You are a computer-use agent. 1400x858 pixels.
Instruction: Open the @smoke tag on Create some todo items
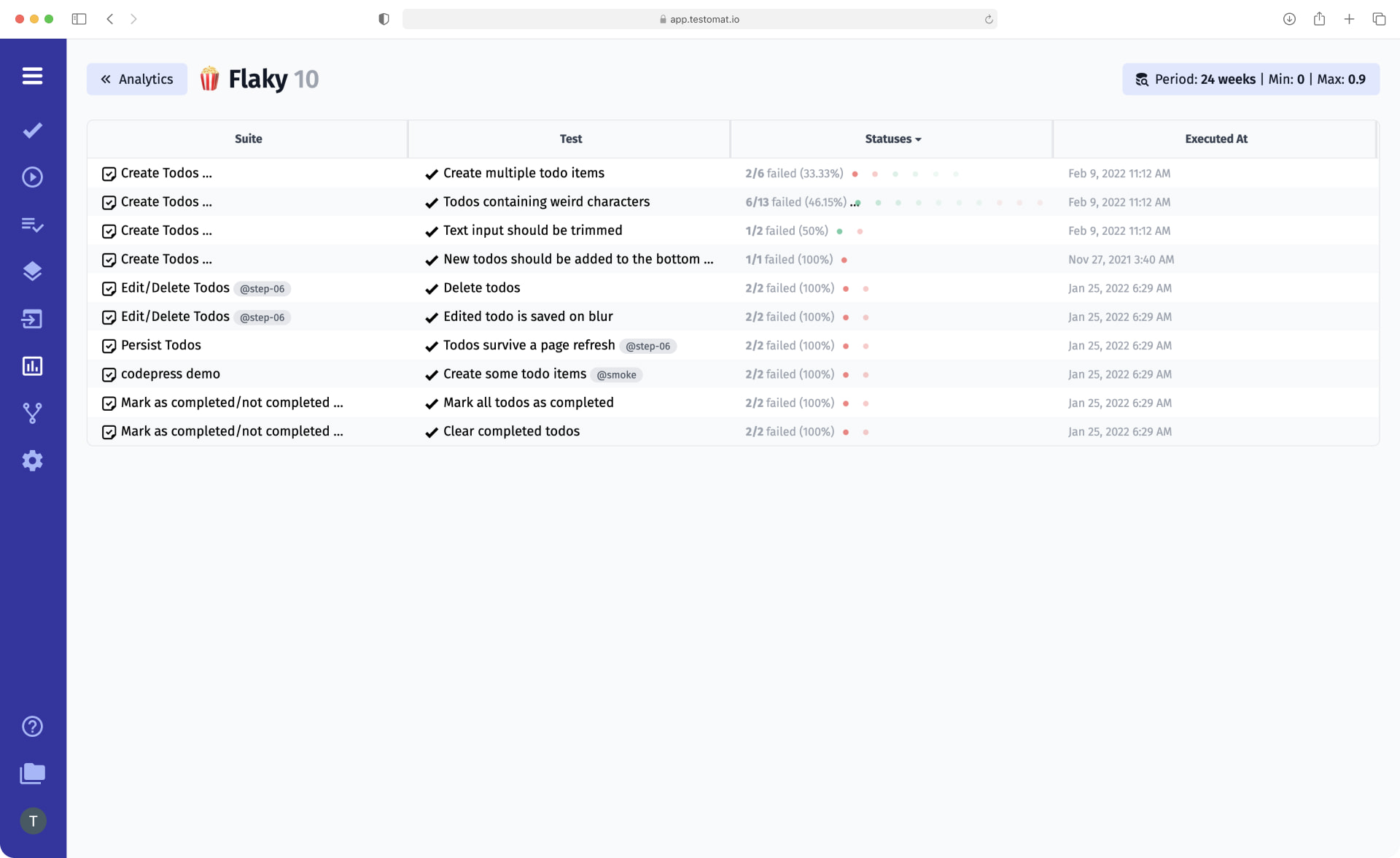(x=616, y=374)
